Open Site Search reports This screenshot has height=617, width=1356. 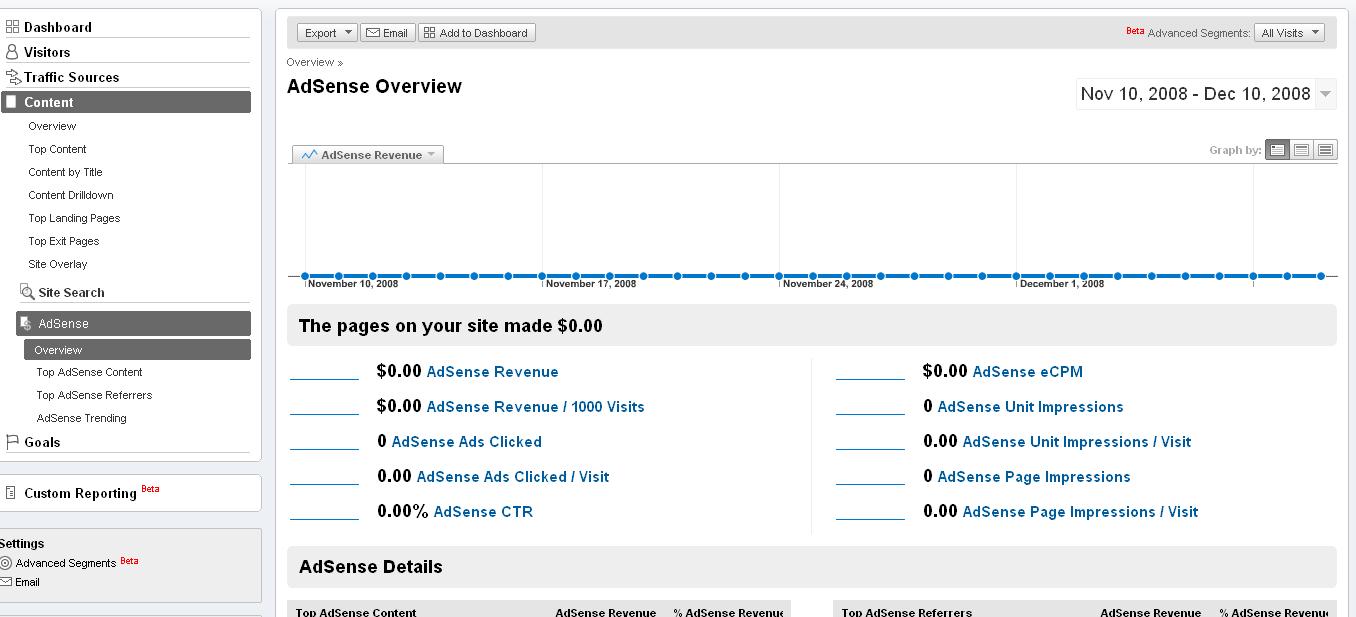(x=71, y=293)
